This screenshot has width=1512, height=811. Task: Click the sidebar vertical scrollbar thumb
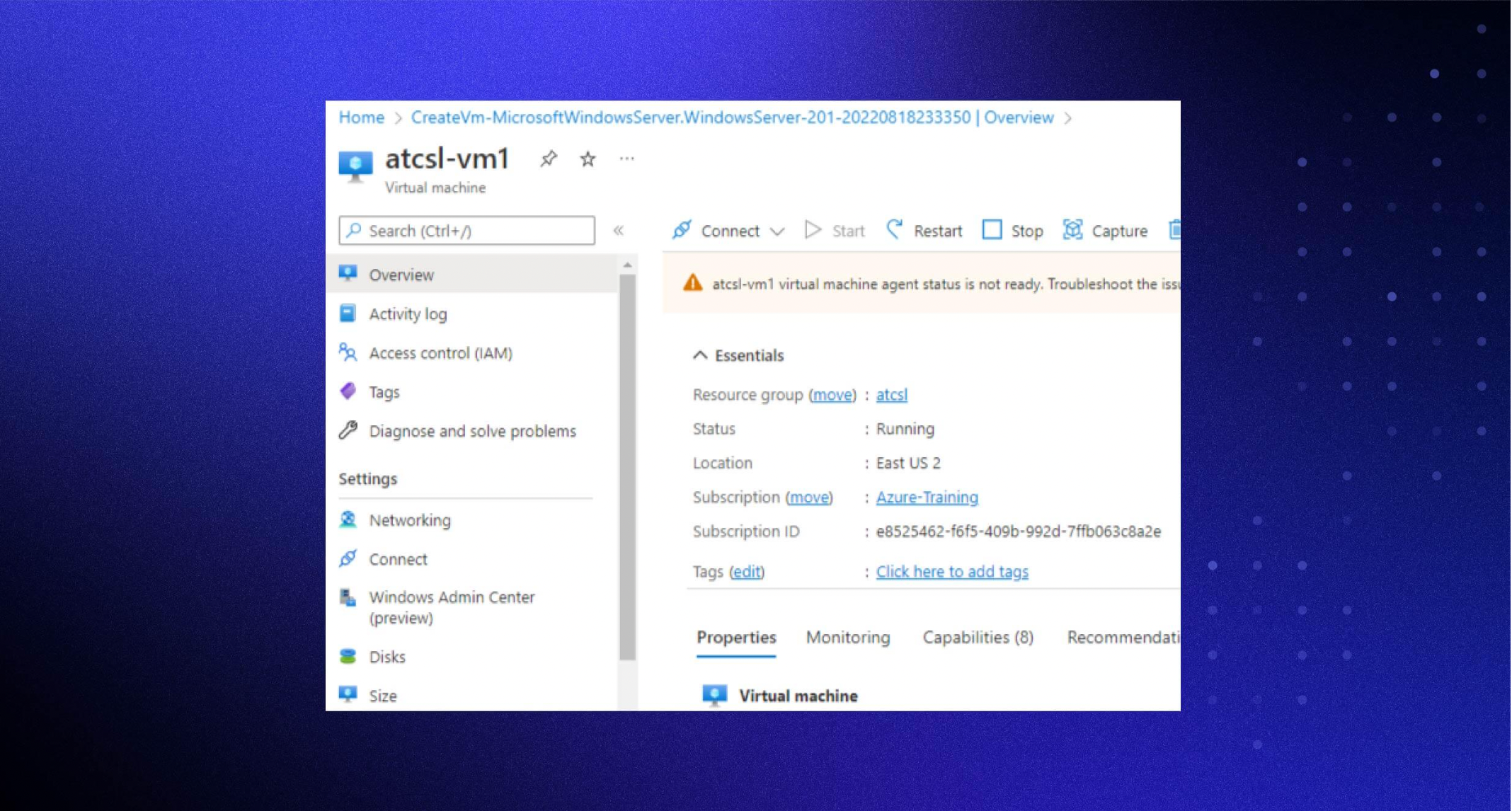627,467
